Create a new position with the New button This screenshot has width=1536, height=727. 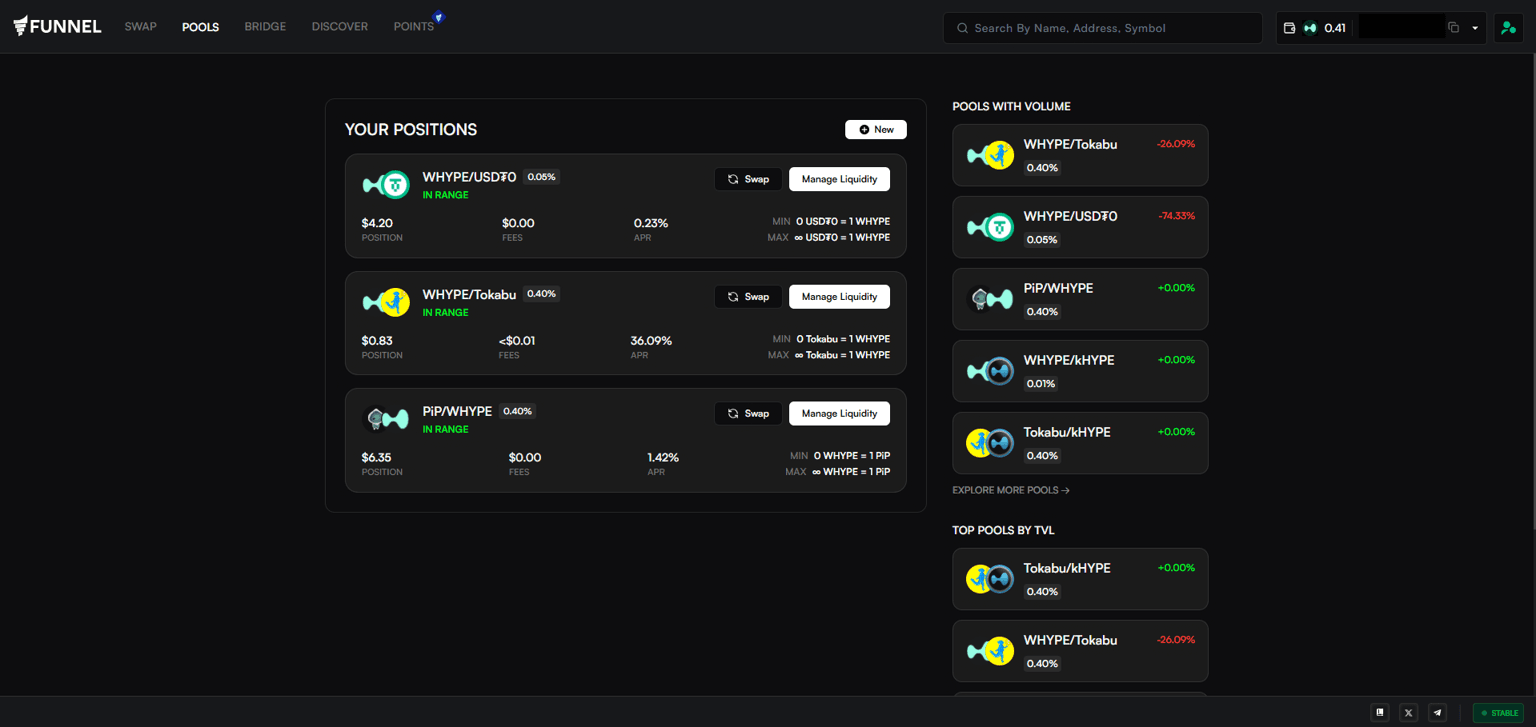875,130
